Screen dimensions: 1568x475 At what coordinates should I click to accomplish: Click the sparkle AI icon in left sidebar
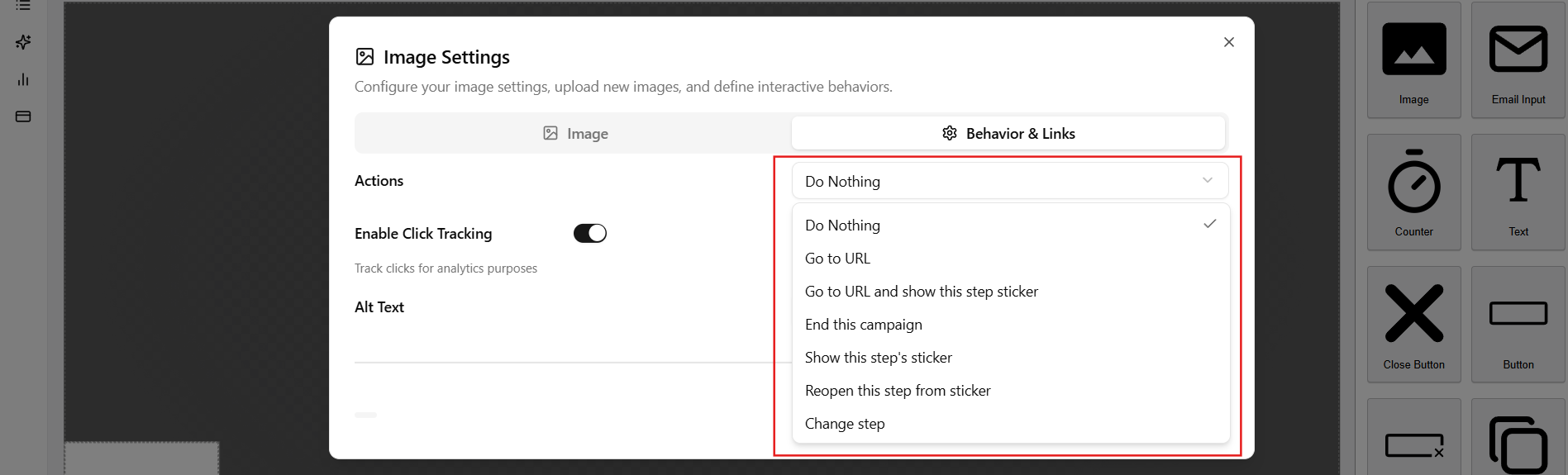pos(23,42)
